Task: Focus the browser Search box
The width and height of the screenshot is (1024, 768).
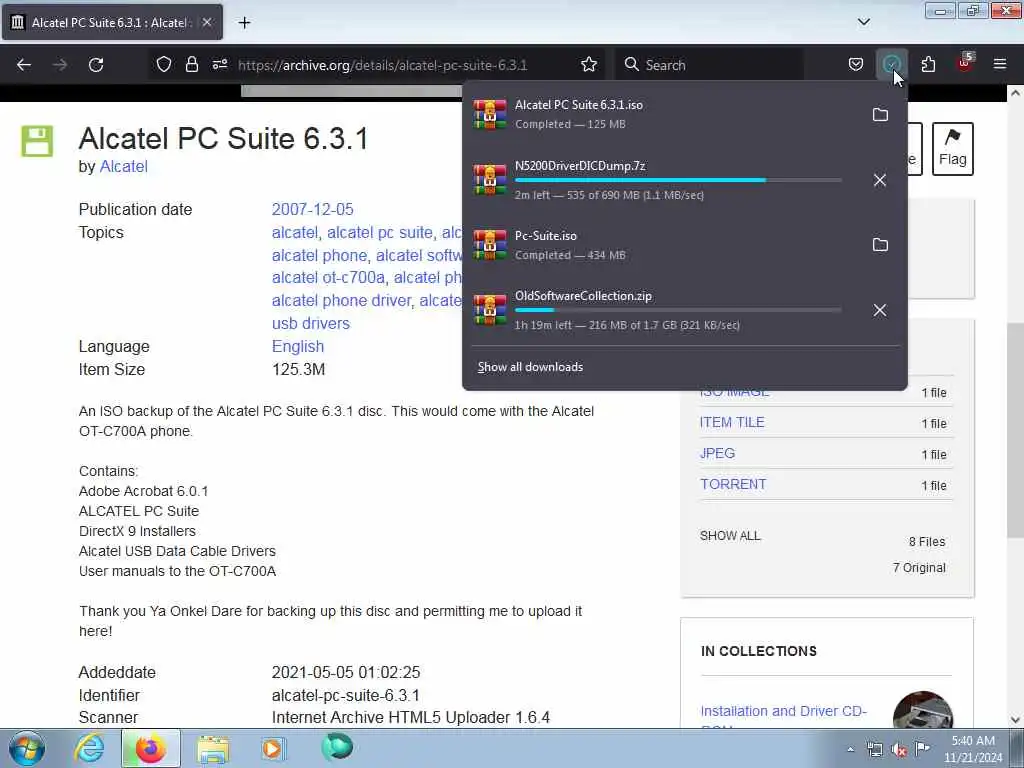Action: 710,65
